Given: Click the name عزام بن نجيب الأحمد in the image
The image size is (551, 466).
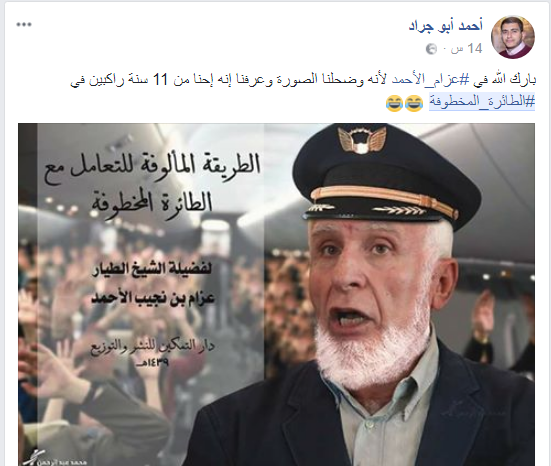Looking at the screenshot, I should 153,298.
